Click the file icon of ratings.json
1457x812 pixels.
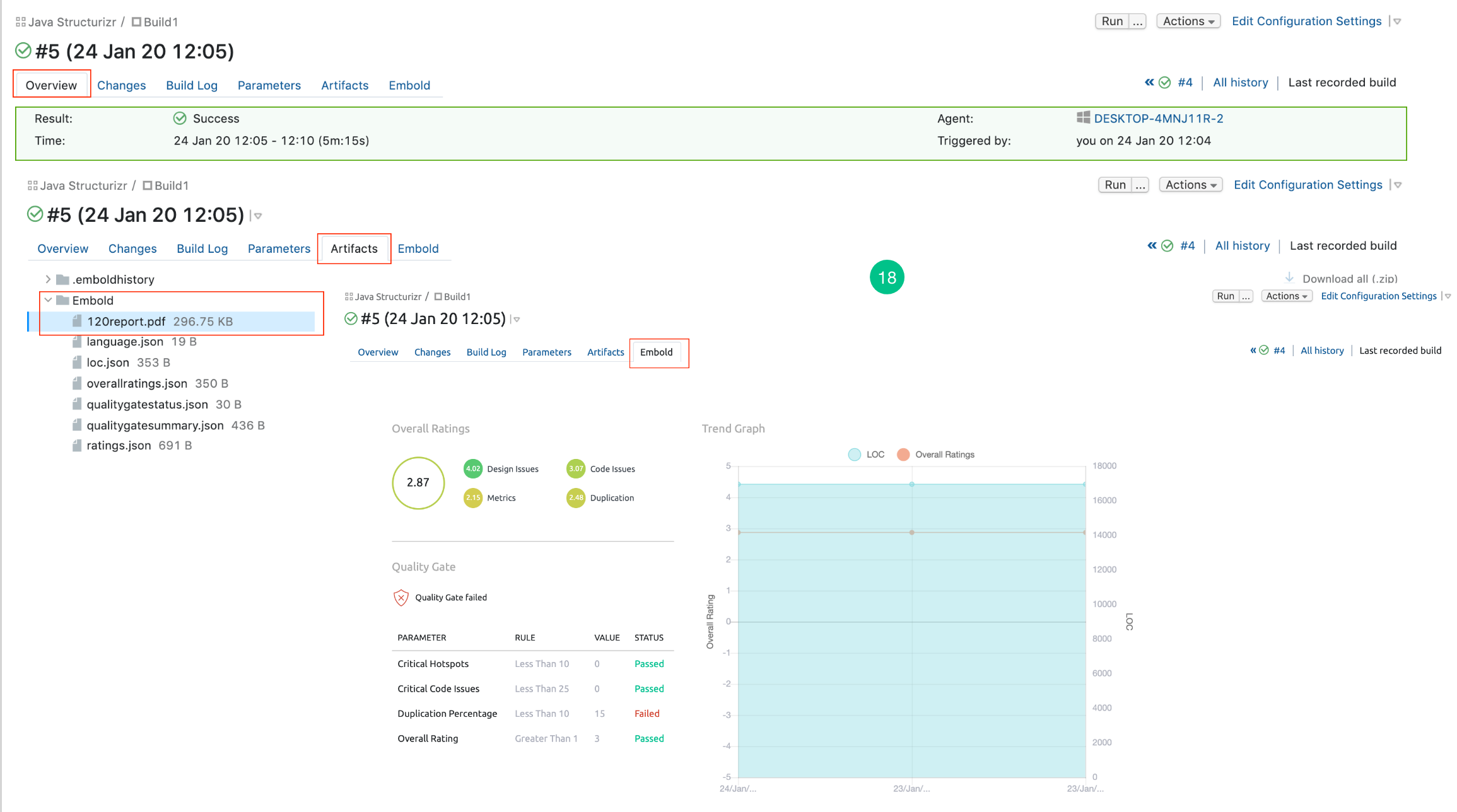coord(77,446)
